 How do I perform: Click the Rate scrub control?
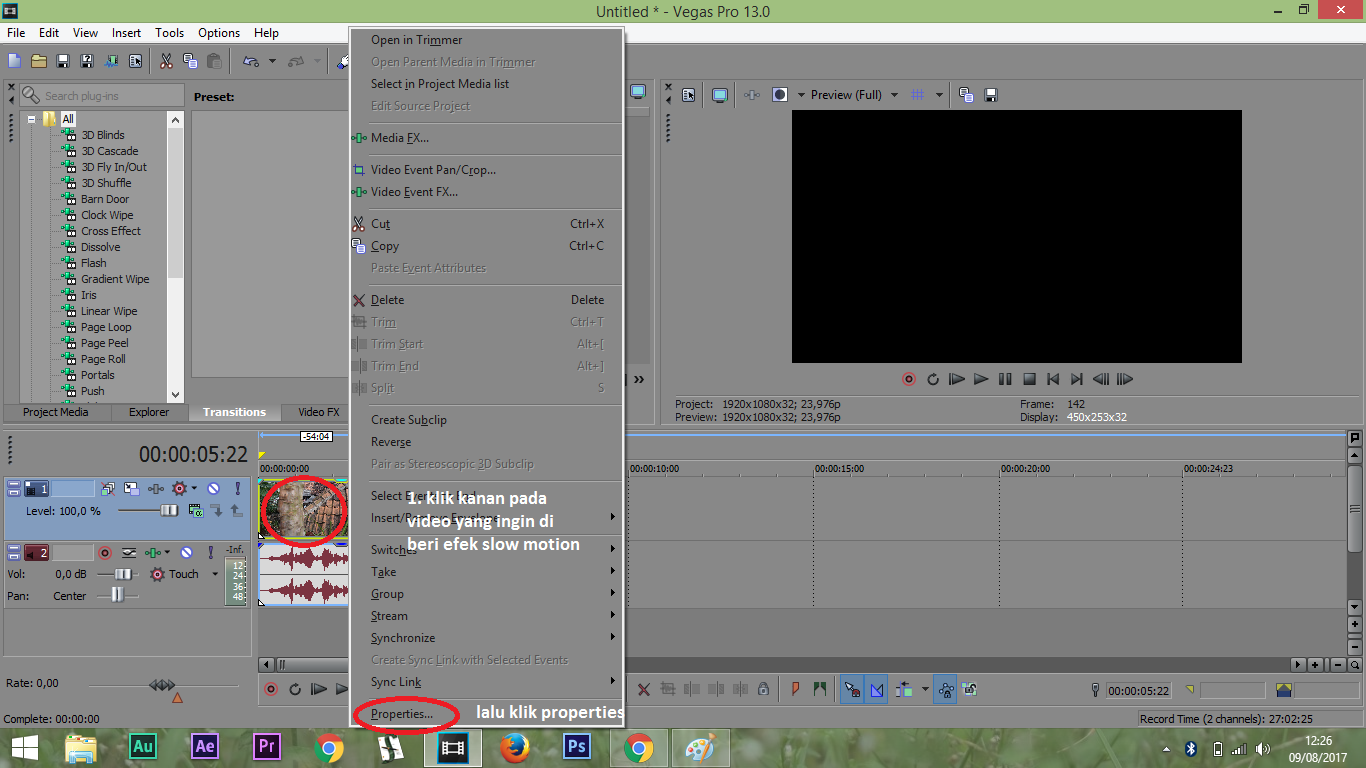pos(162,685)
